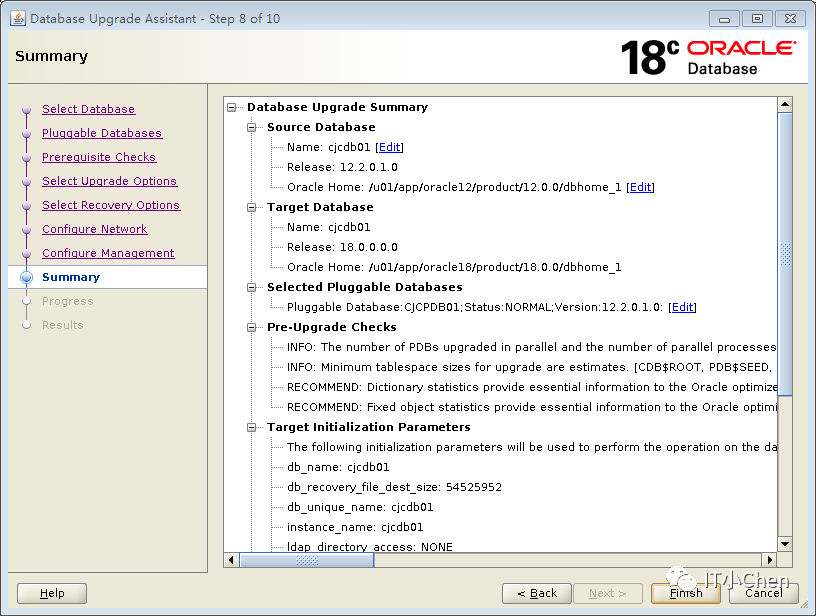Select the 'db_recovery_file_dest_size: 54525952' row

click(x=394, y=487)
